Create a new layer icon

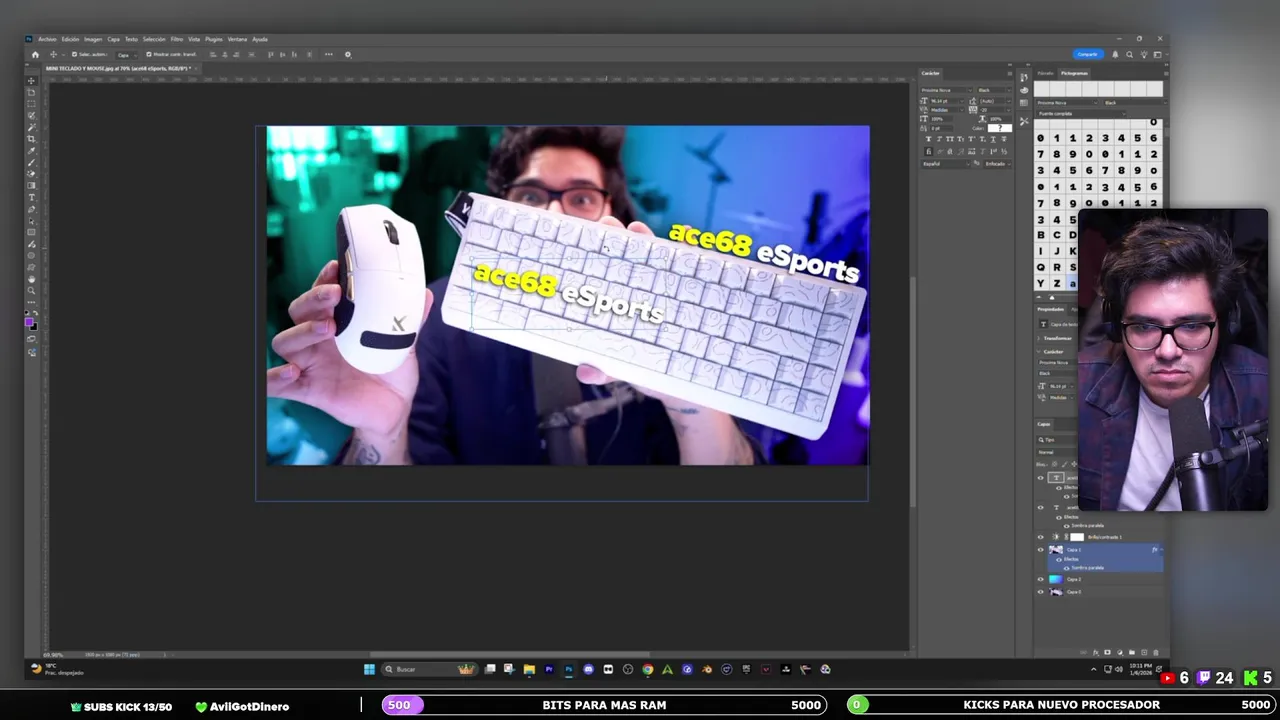[x=1144, y=652]
